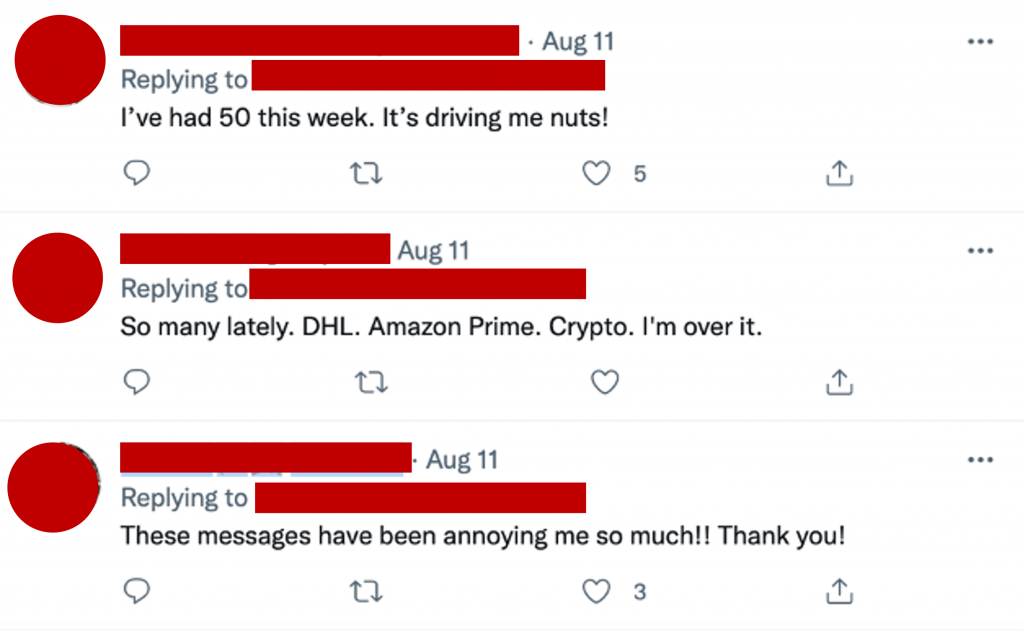This screenshot has width=1024, height=632.
Task: Open first tweet's author profile picture
Action: [60, 60]
